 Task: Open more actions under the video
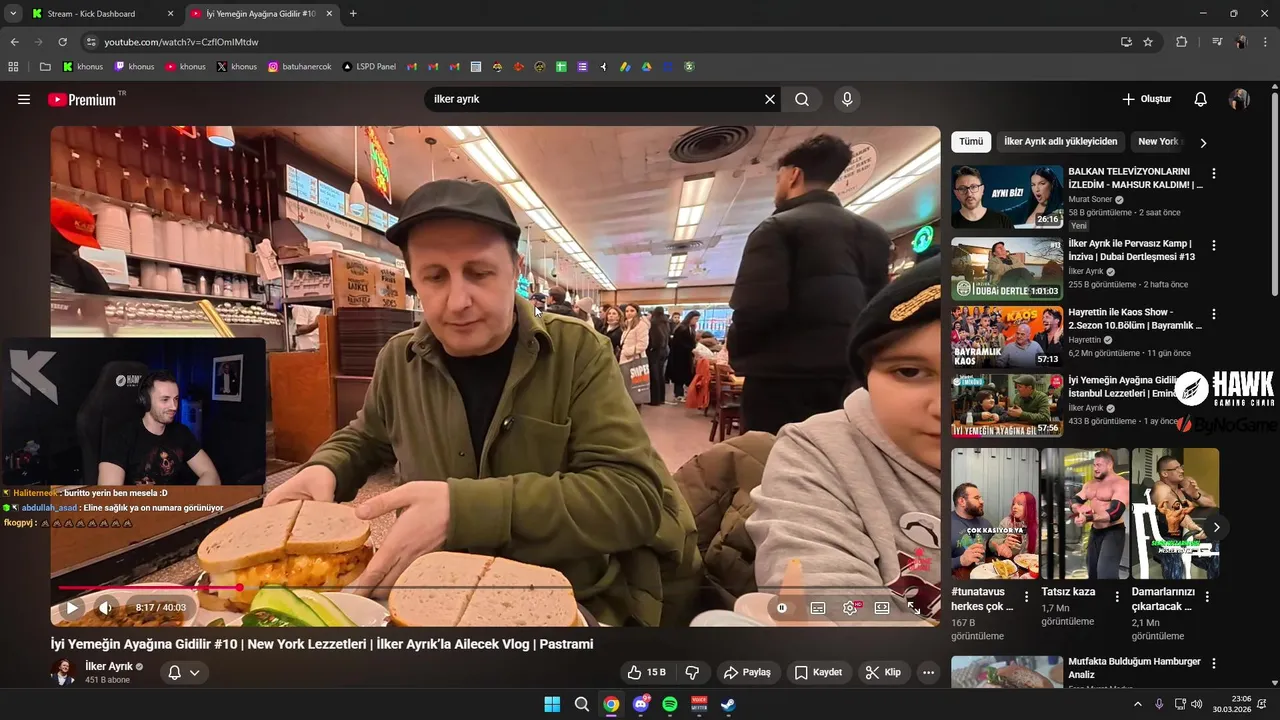click(928, 672)
